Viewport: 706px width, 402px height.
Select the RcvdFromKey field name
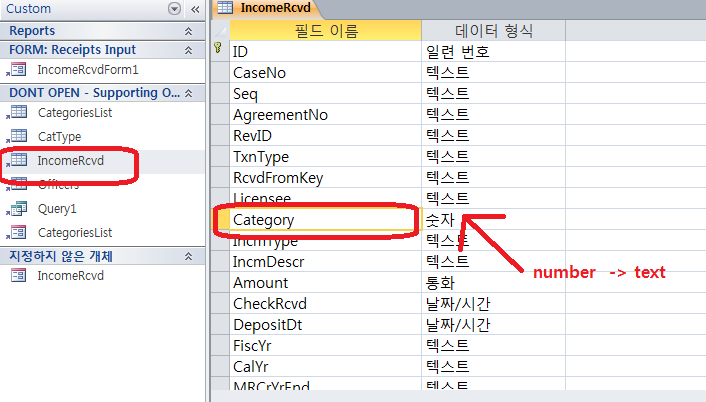click(326, 178)
